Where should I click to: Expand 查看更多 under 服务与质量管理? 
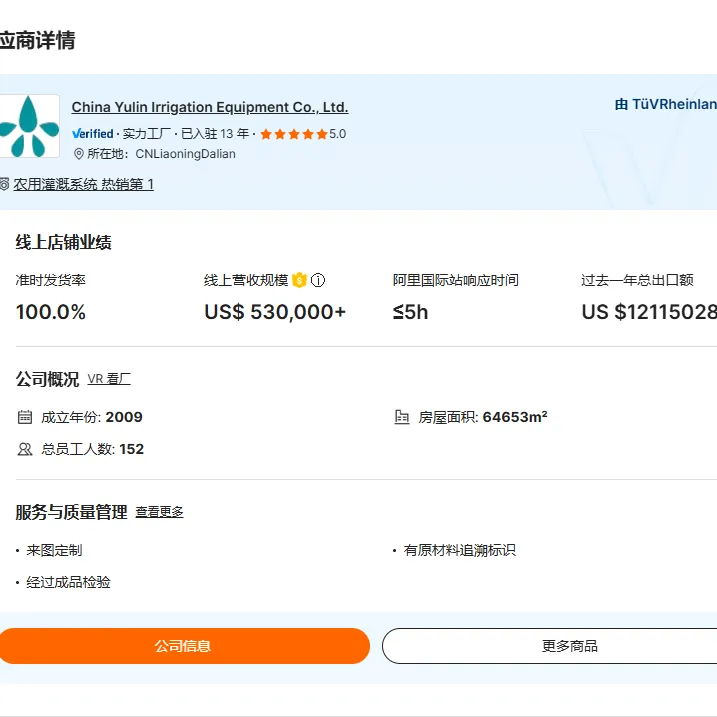(159, 512)
